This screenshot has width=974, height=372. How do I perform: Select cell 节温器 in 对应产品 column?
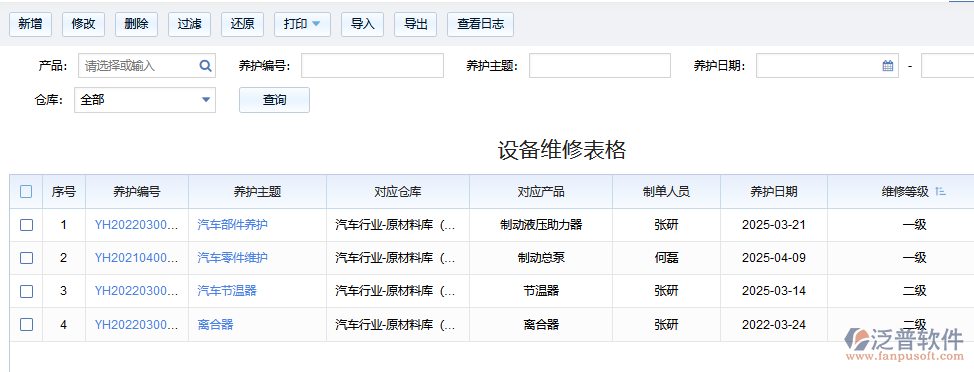pos(541,291)
